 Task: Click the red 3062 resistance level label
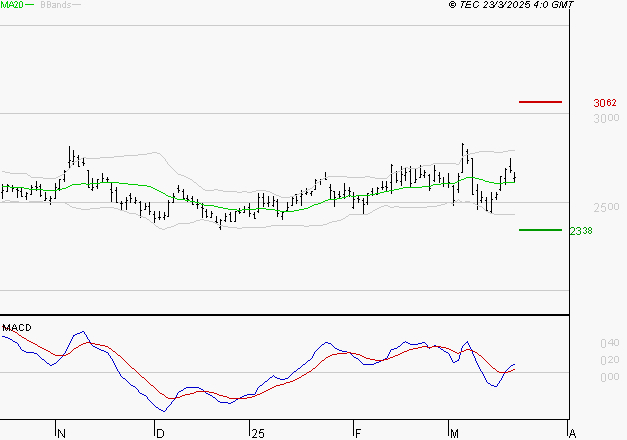(605, 103)
